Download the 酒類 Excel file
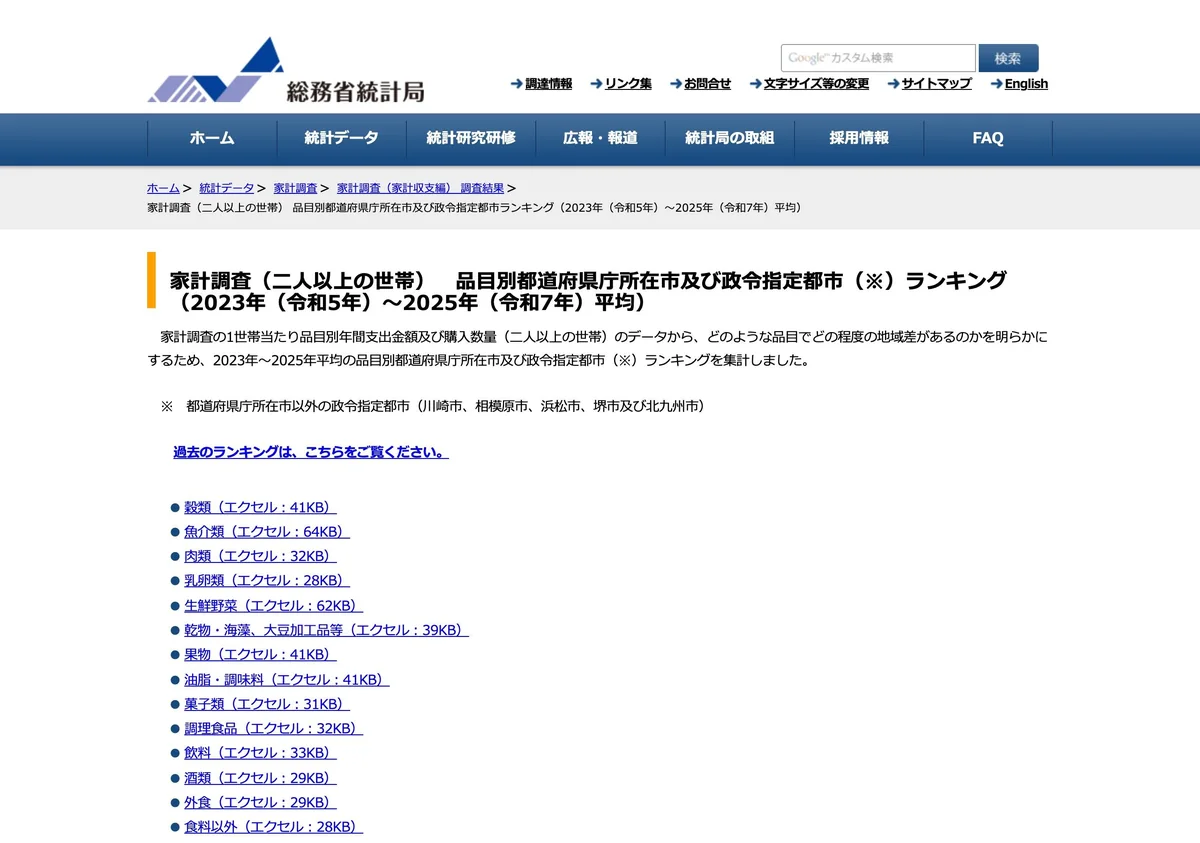The image size is (1200, 843). pos(260,778)
